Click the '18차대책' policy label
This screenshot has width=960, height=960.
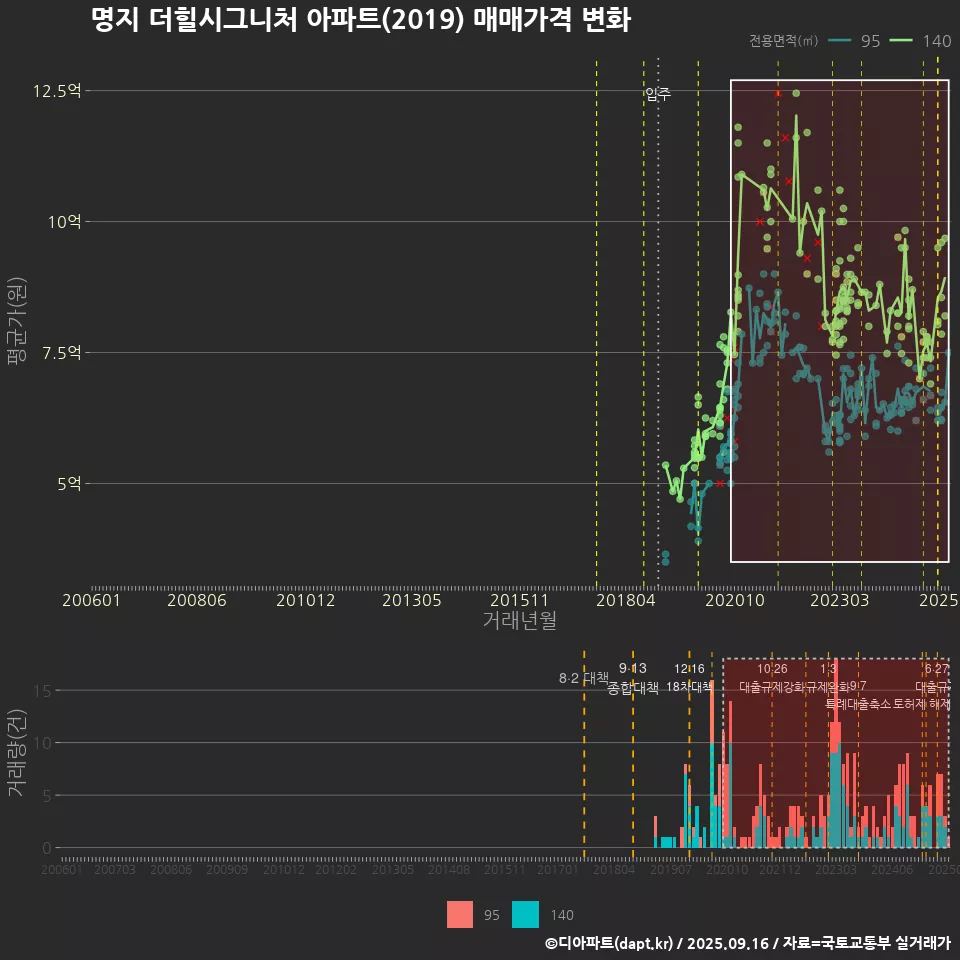pos(689,687)
